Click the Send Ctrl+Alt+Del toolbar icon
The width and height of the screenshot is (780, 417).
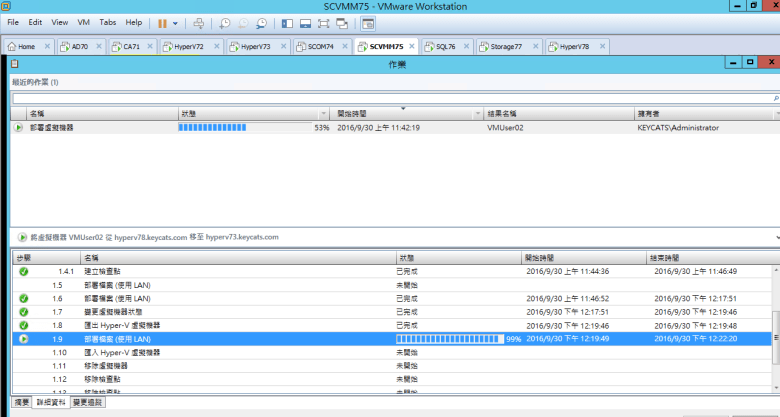[x=198, y=22]
